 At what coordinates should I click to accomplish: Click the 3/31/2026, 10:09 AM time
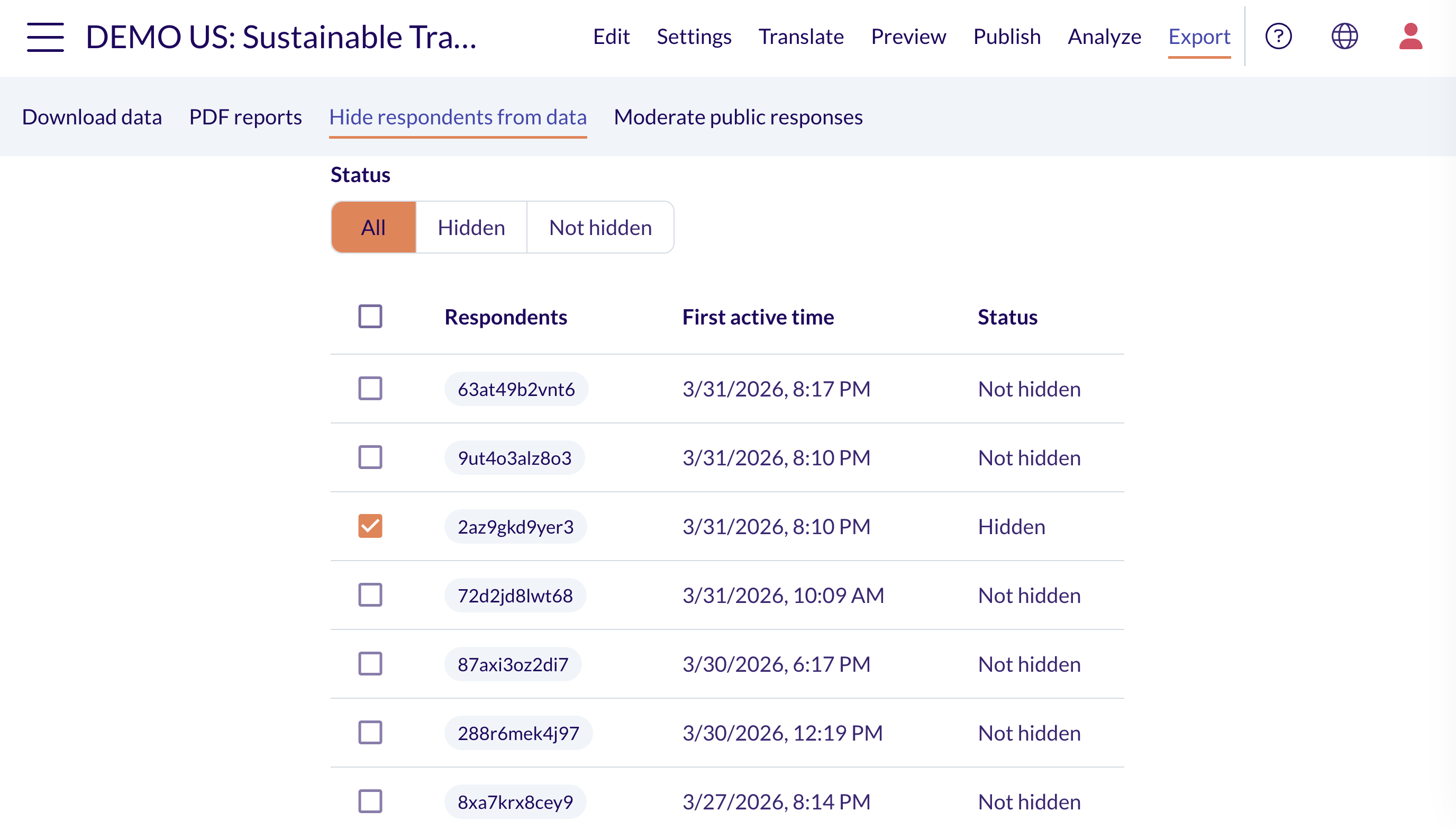point(783,595)
